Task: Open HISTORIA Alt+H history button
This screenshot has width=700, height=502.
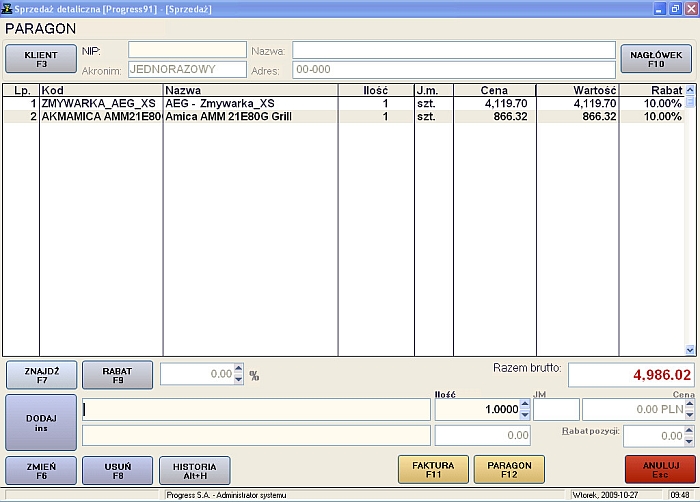Action: click(195, 470)
